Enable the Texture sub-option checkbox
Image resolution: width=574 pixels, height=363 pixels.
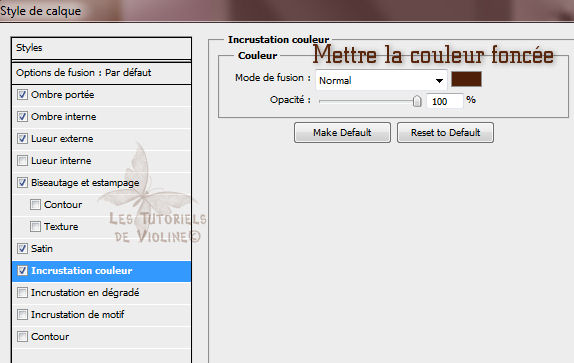35,227
